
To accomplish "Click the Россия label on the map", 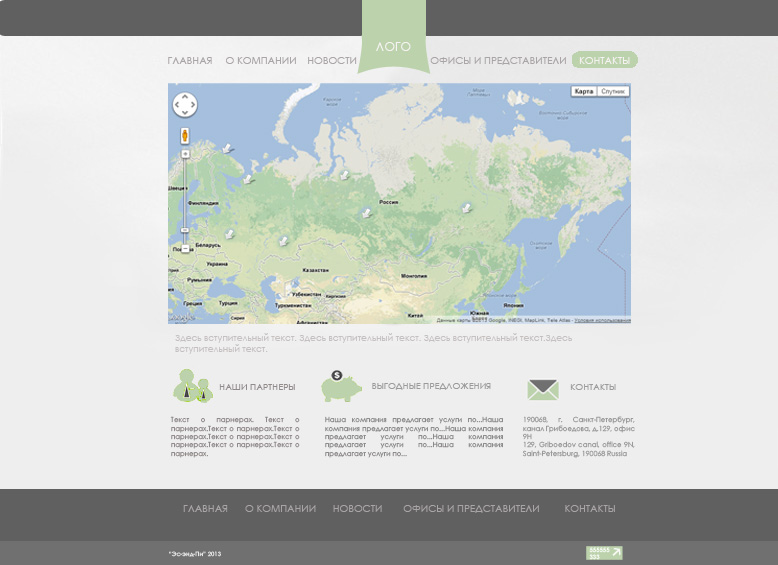I will coord(389,202).
